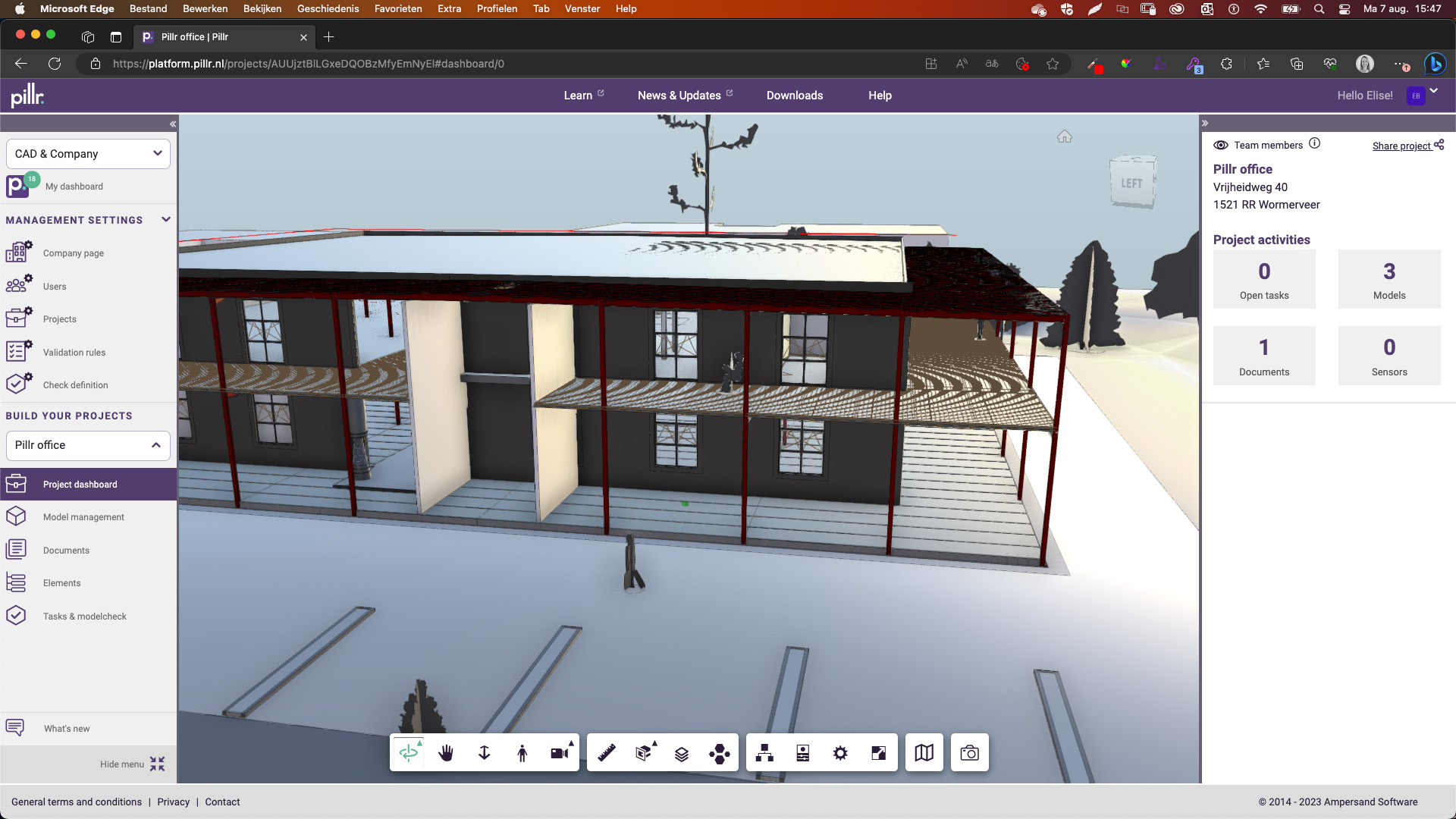Open Projects management page

60,318
